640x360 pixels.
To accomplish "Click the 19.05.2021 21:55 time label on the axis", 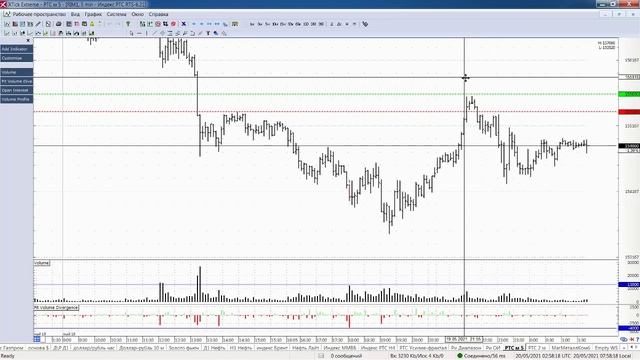I will click(x=464, y=339).
